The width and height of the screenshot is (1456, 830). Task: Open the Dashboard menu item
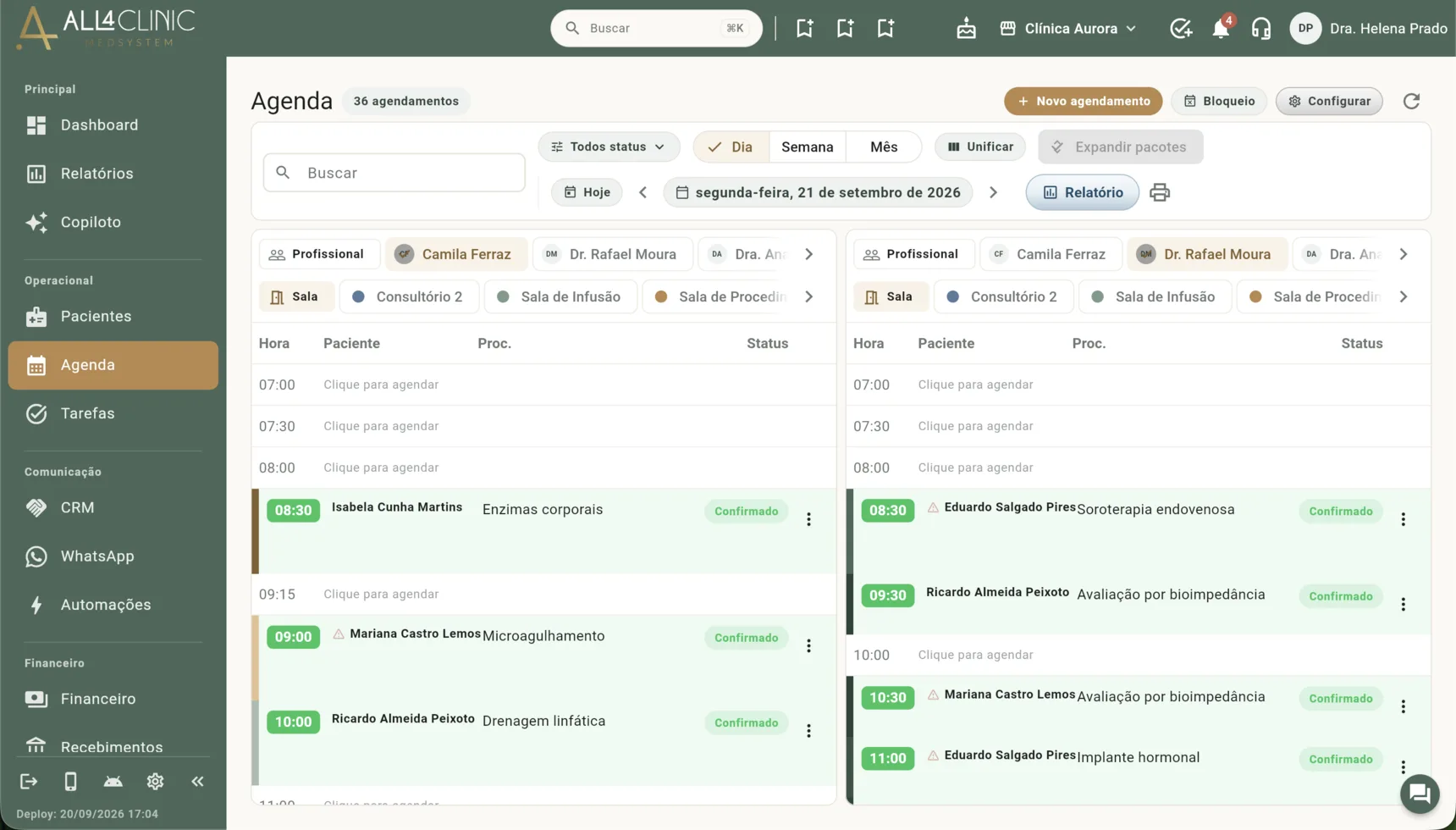[113, 125]
